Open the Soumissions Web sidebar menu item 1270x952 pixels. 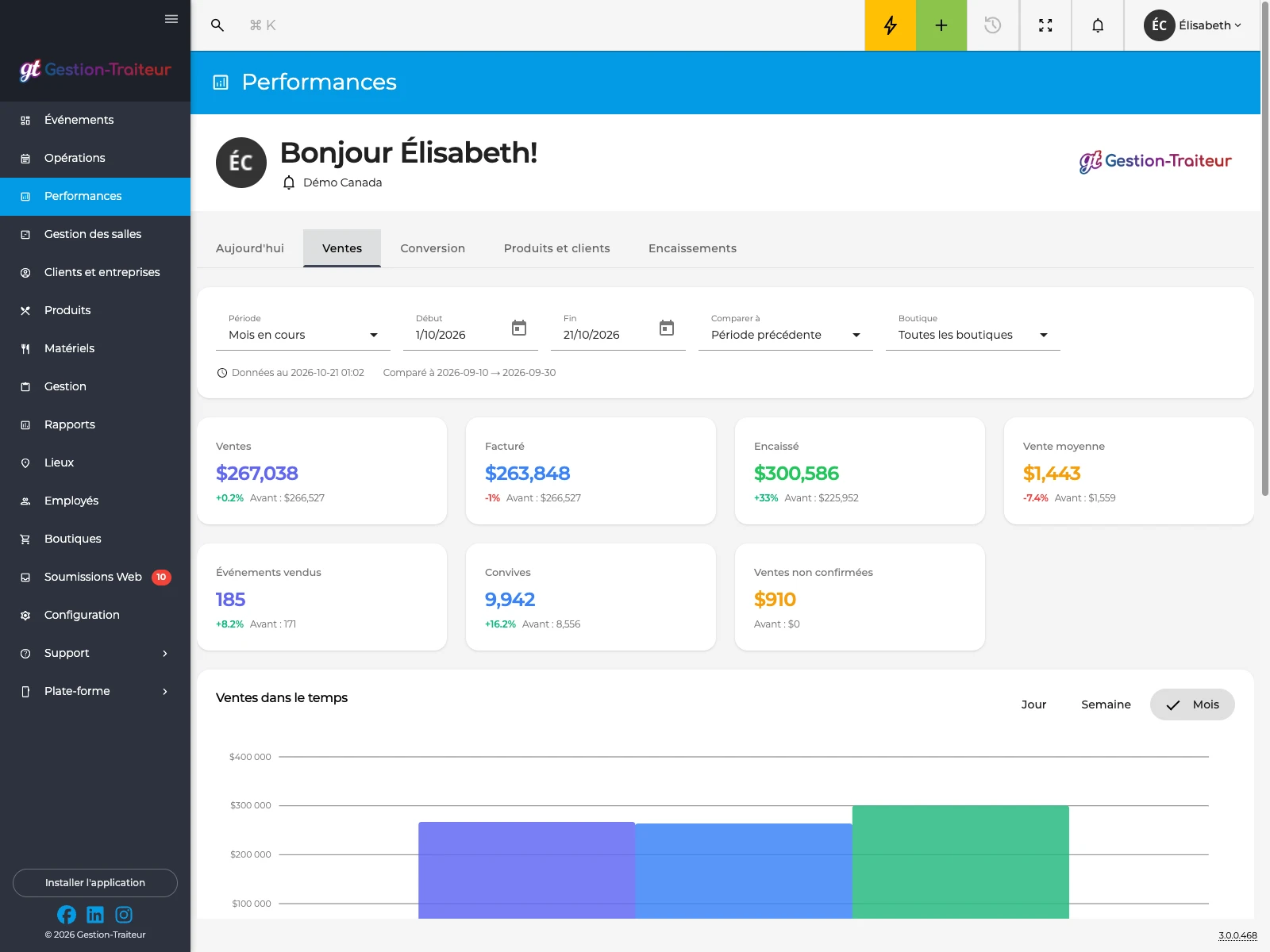click(95, 577)
